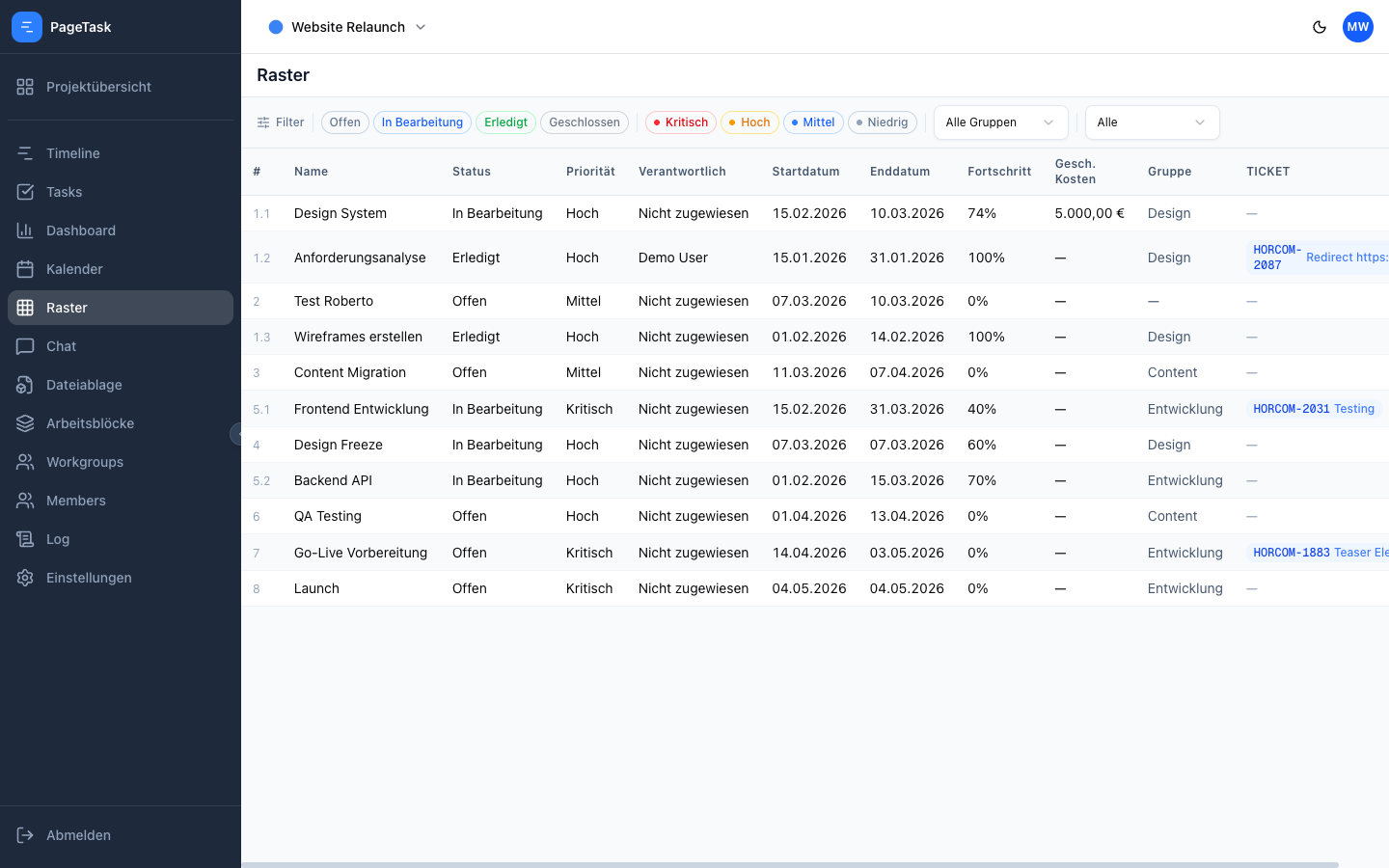
Task: Click the horizontal scrollbar at bottom
Action: pyautogui.click(x=789, y=864)
